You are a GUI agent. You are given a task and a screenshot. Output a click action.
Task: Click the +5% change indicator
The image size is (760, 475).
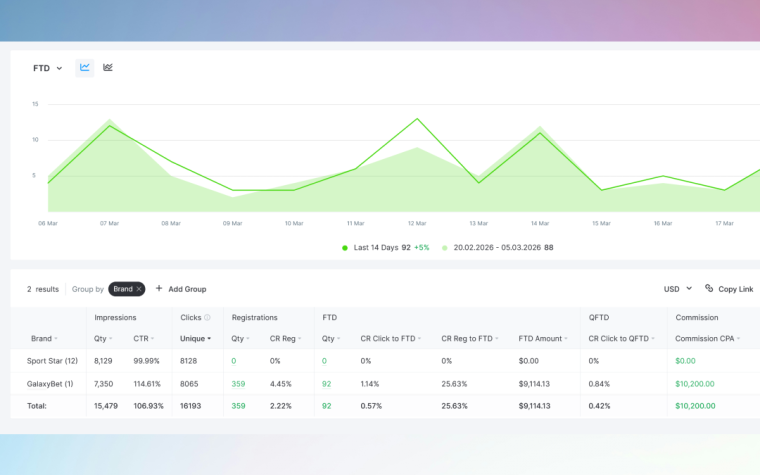[x=422, y=248]
